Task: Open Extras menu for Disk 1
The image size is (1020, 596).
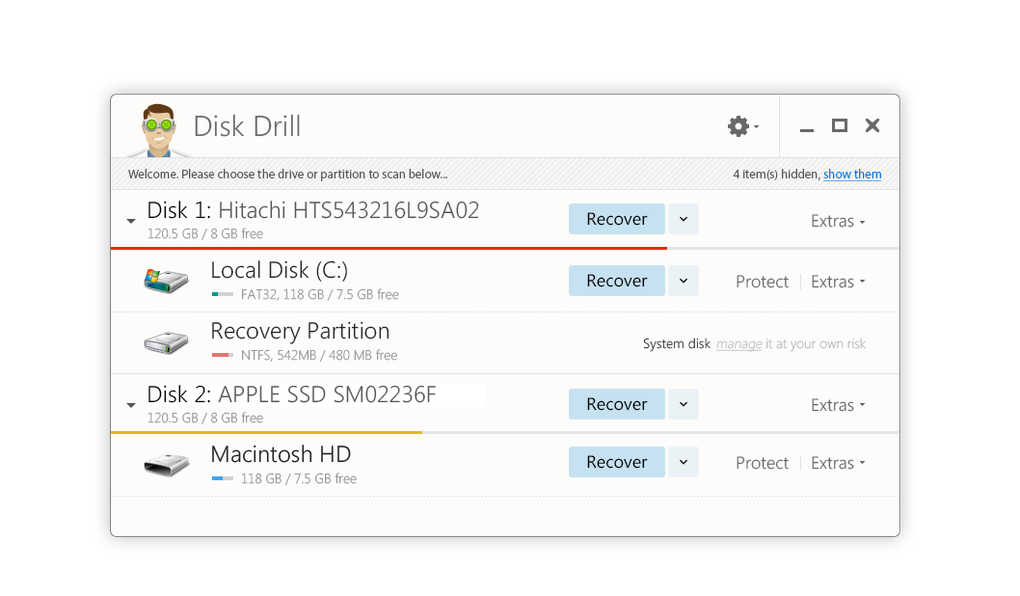Action: point(838,221)
